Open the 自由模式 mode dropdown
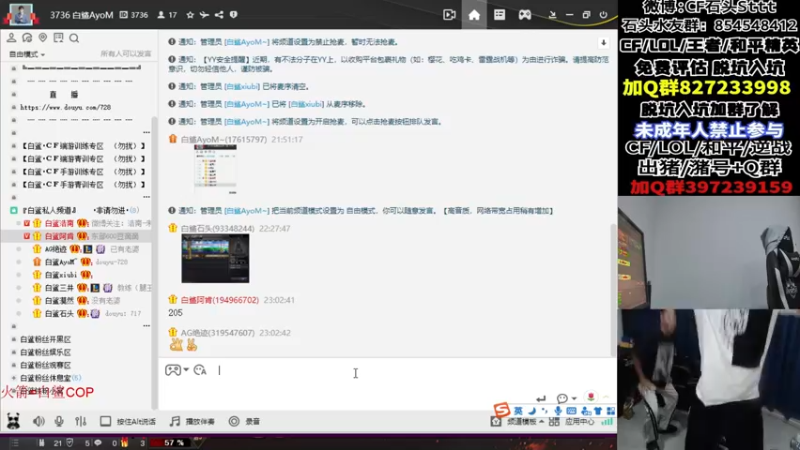Image resolution: width=800 pixels, height=450 pixels. (27, 54)
